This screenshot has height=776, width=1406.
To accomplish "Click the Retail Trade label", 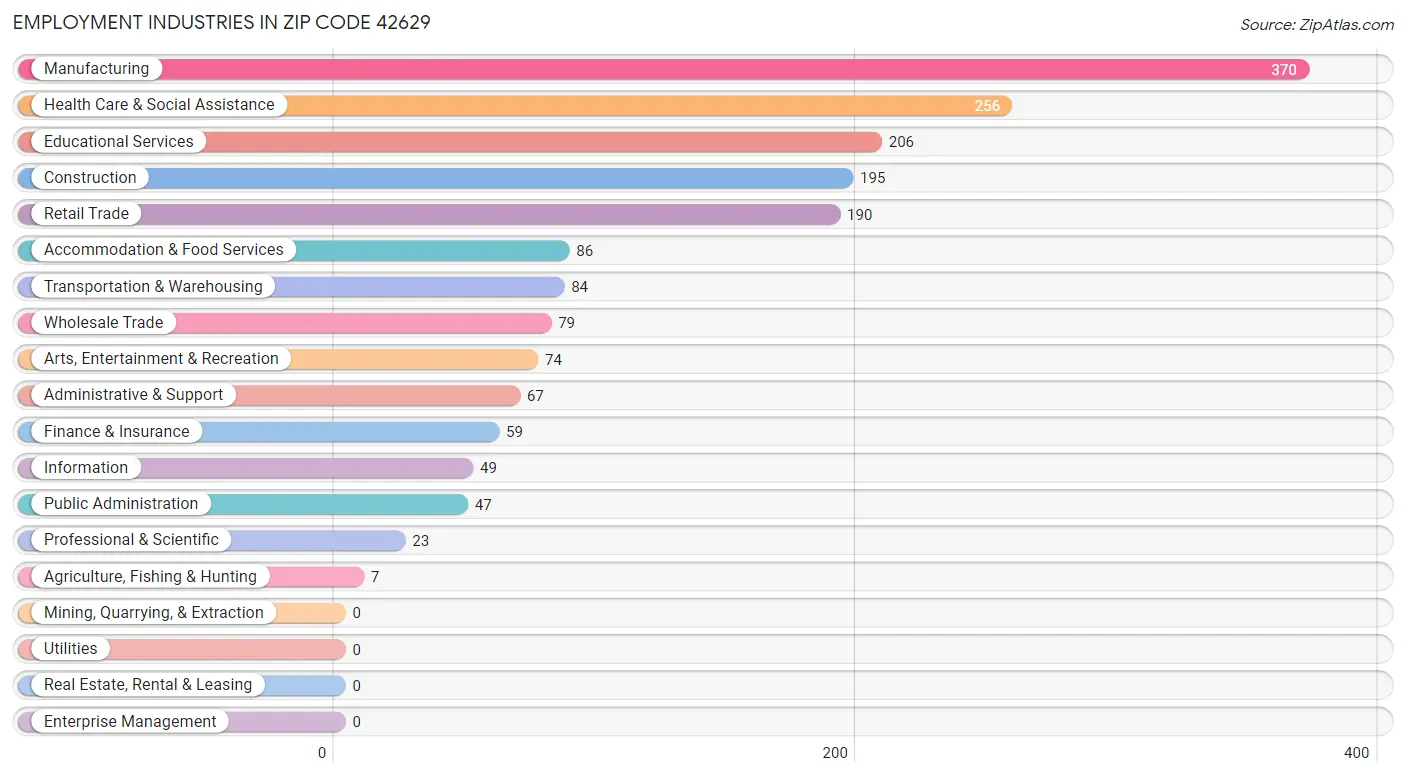I will coord(86,214).
